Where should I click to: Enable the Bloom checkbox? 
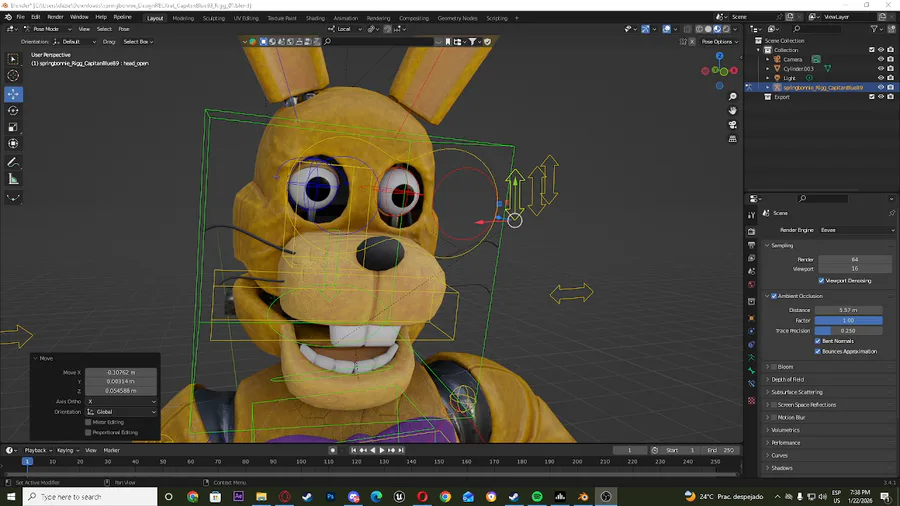[774, 367]
